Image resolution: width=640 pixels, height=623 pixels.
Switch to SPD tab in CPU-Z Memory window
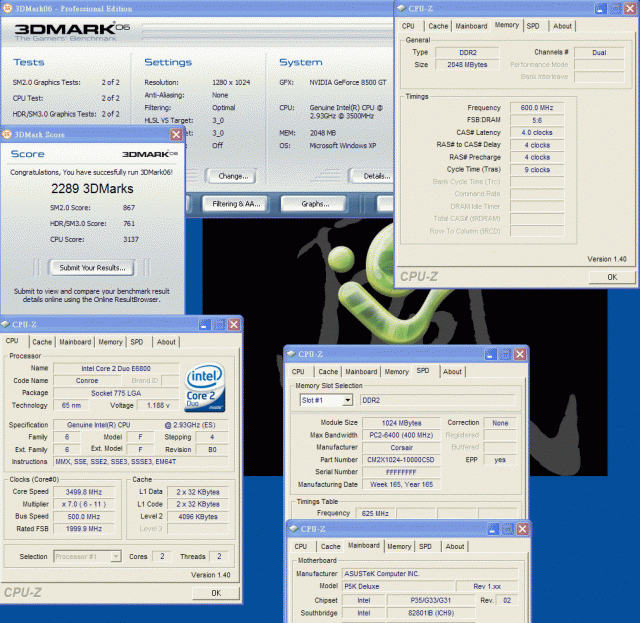click(533, 26)
